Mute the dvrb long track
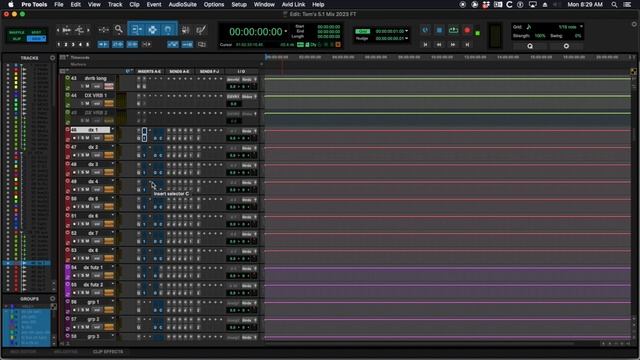The width and height of the screenshot is (640, 360). click(x=87, y=86)
